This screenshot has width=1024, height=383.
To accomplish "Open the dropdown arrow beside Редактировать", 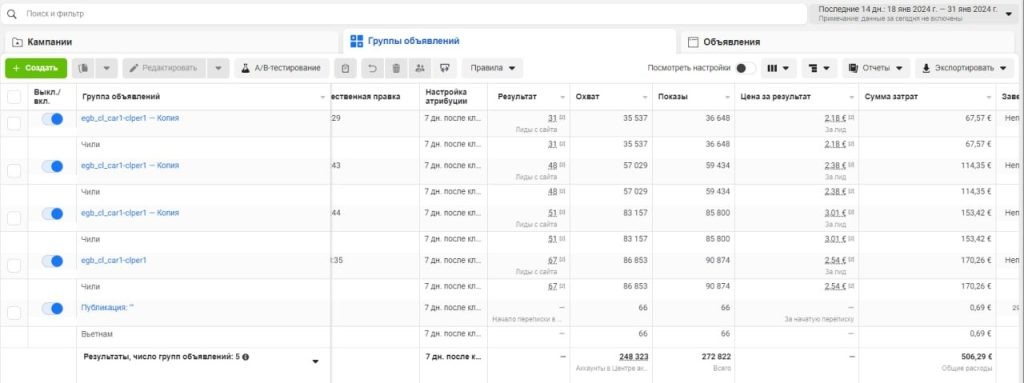I will pos(219,68).
